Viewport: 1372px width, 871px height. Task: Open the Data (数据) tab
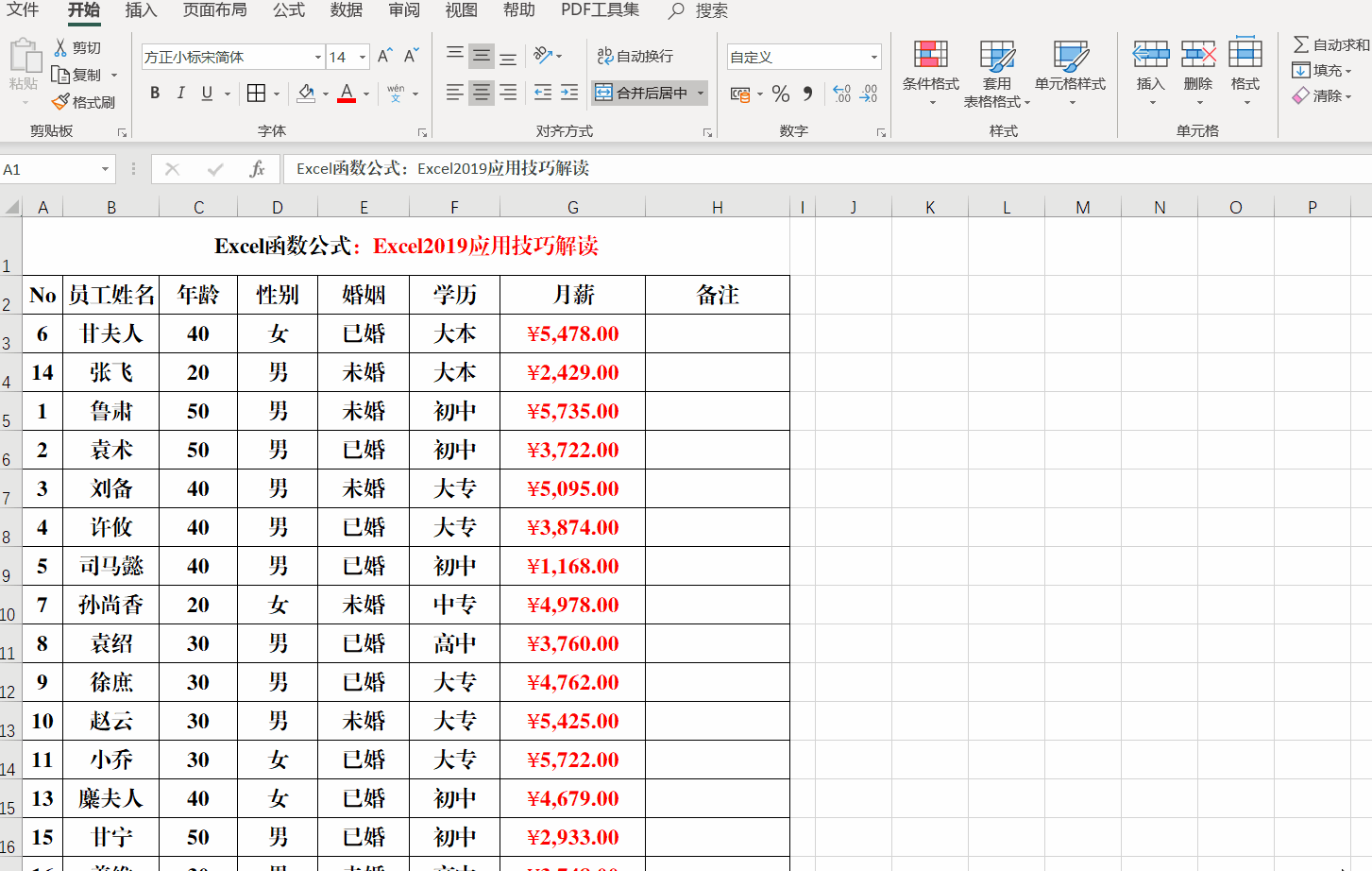pos(346,10)
